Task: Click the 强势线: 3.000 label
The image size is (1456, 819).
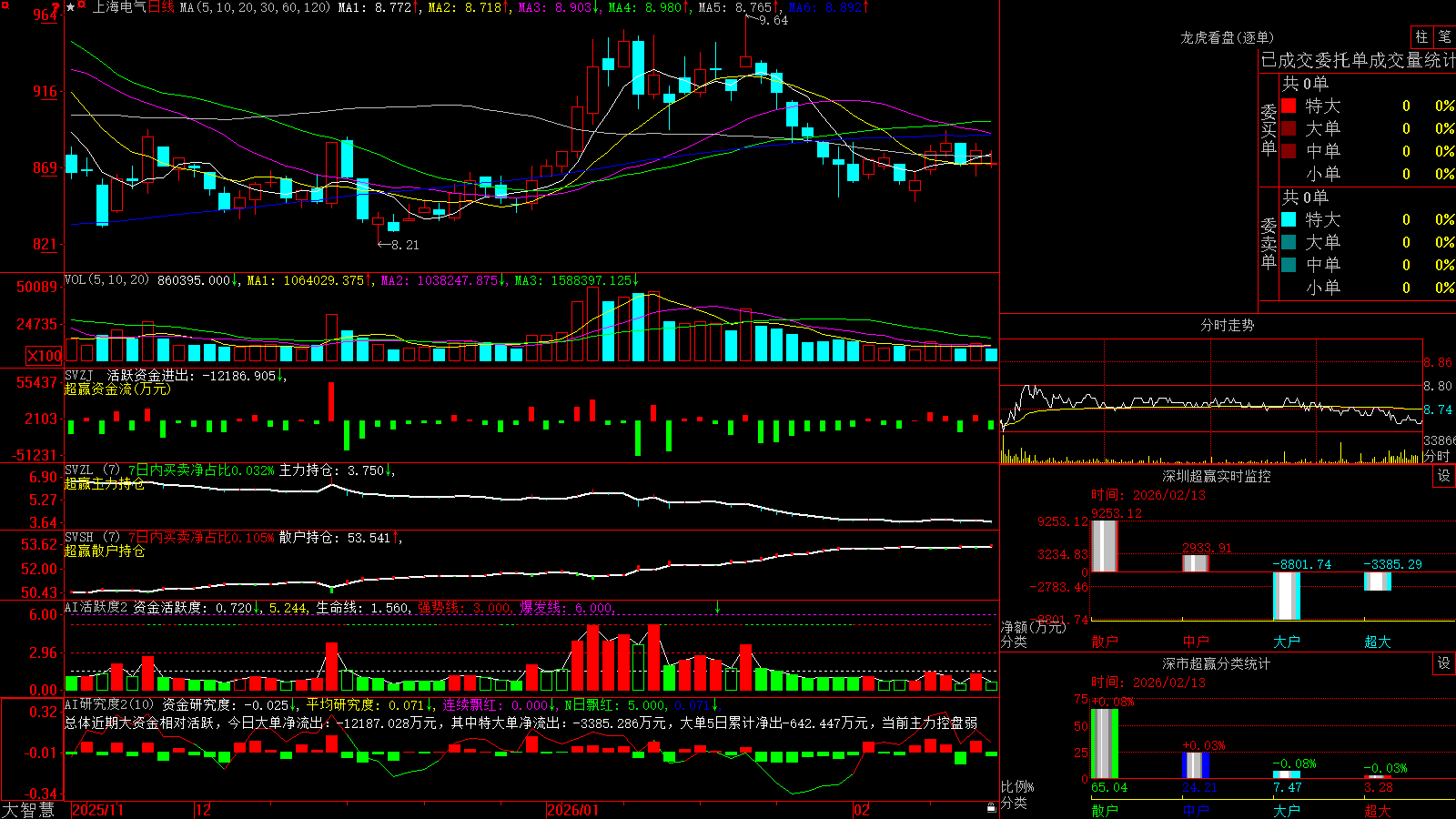Action: click(464, 607)
